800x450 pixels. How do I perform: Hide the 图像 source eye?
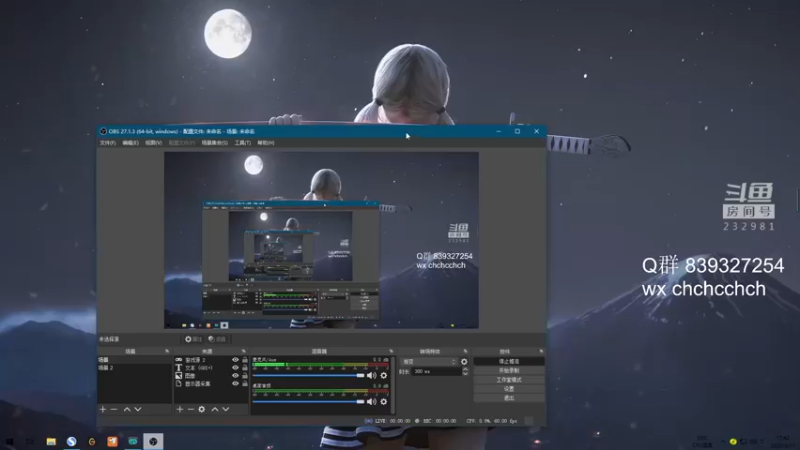(x=235, y=376)
